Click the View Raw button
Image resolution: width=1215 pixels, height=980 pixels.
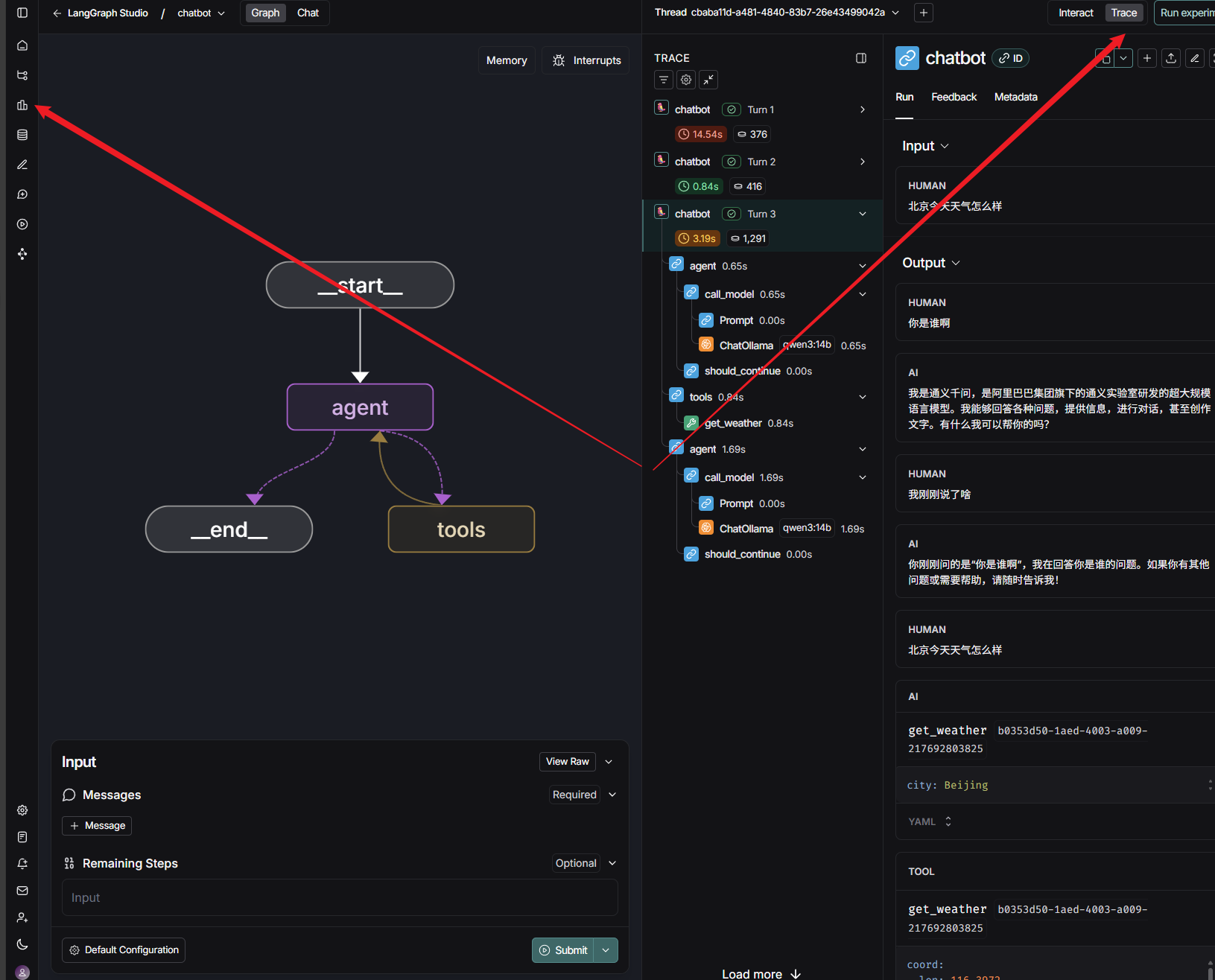pyautogui.click(x=567, y=761)
